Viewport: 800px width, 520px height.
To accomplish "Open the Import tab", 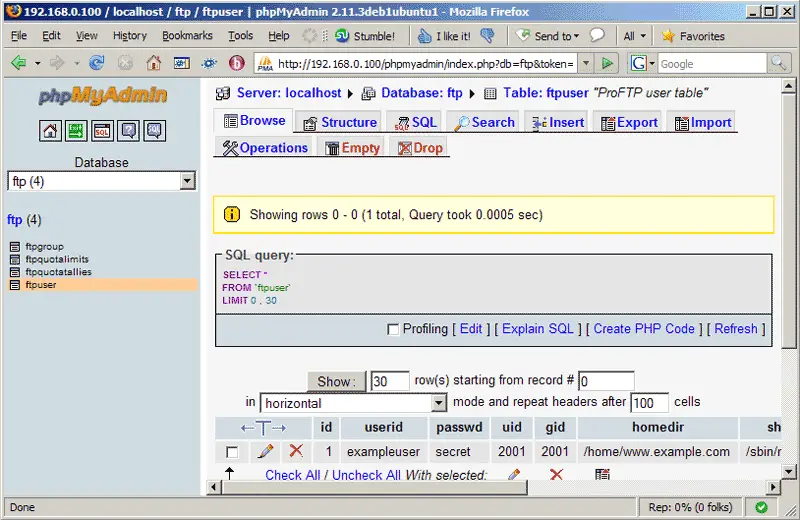I will click(x=703, y=122).
